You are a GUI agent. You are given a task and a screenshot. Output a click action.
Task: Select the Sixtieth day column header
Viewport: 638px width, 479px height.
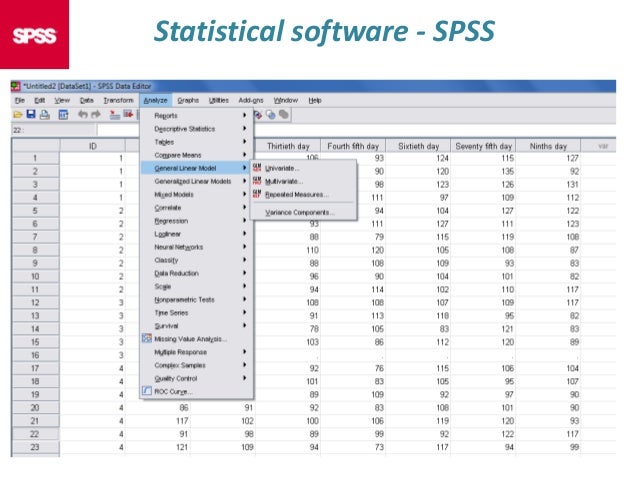pyautogui.click(x=418, y=146)
